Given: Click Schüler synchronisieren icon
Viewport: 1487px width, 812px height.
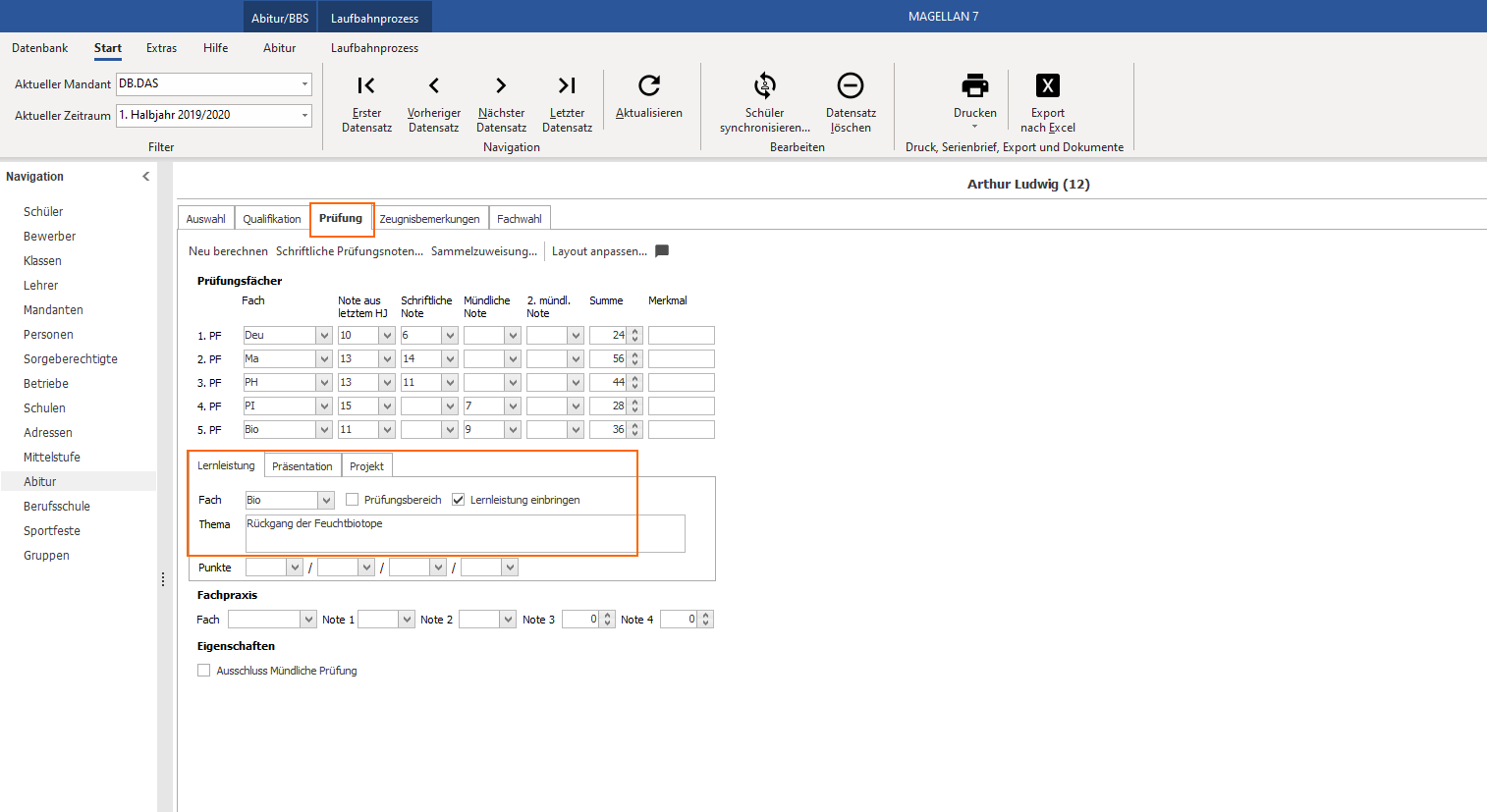Looking at the screenshot, I should [764, 85].
